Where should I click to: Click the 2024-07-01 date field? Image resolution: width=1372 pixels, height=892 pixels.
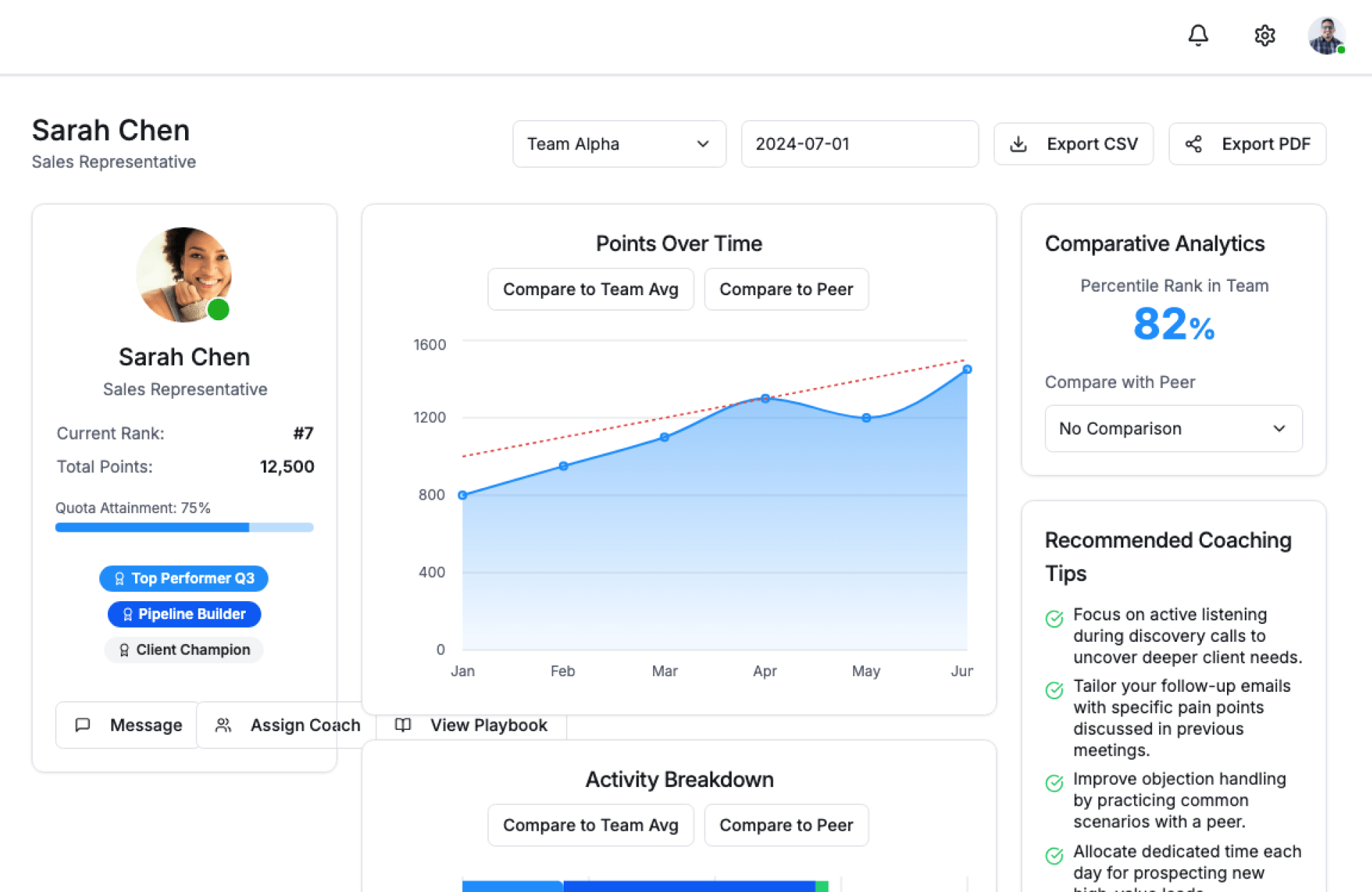pos(859,144)
